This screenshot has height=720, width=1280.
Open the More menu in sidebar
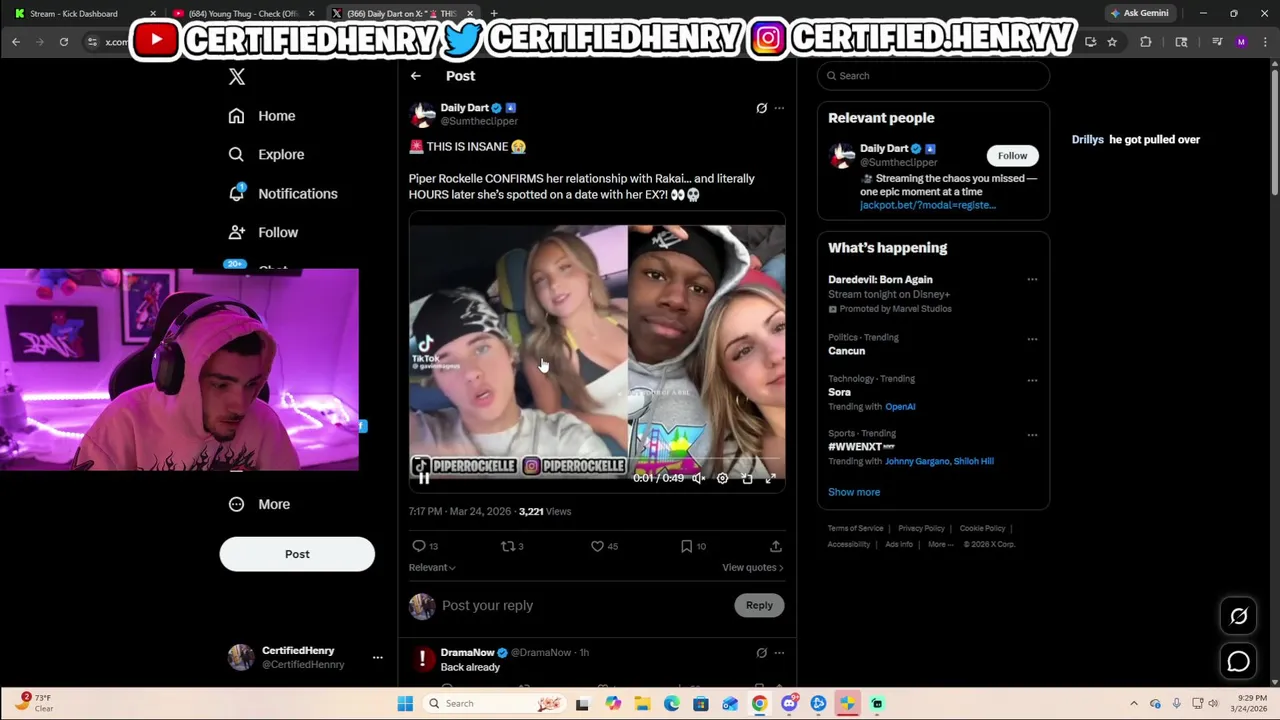pyautogui.click(x=259, y=504)
